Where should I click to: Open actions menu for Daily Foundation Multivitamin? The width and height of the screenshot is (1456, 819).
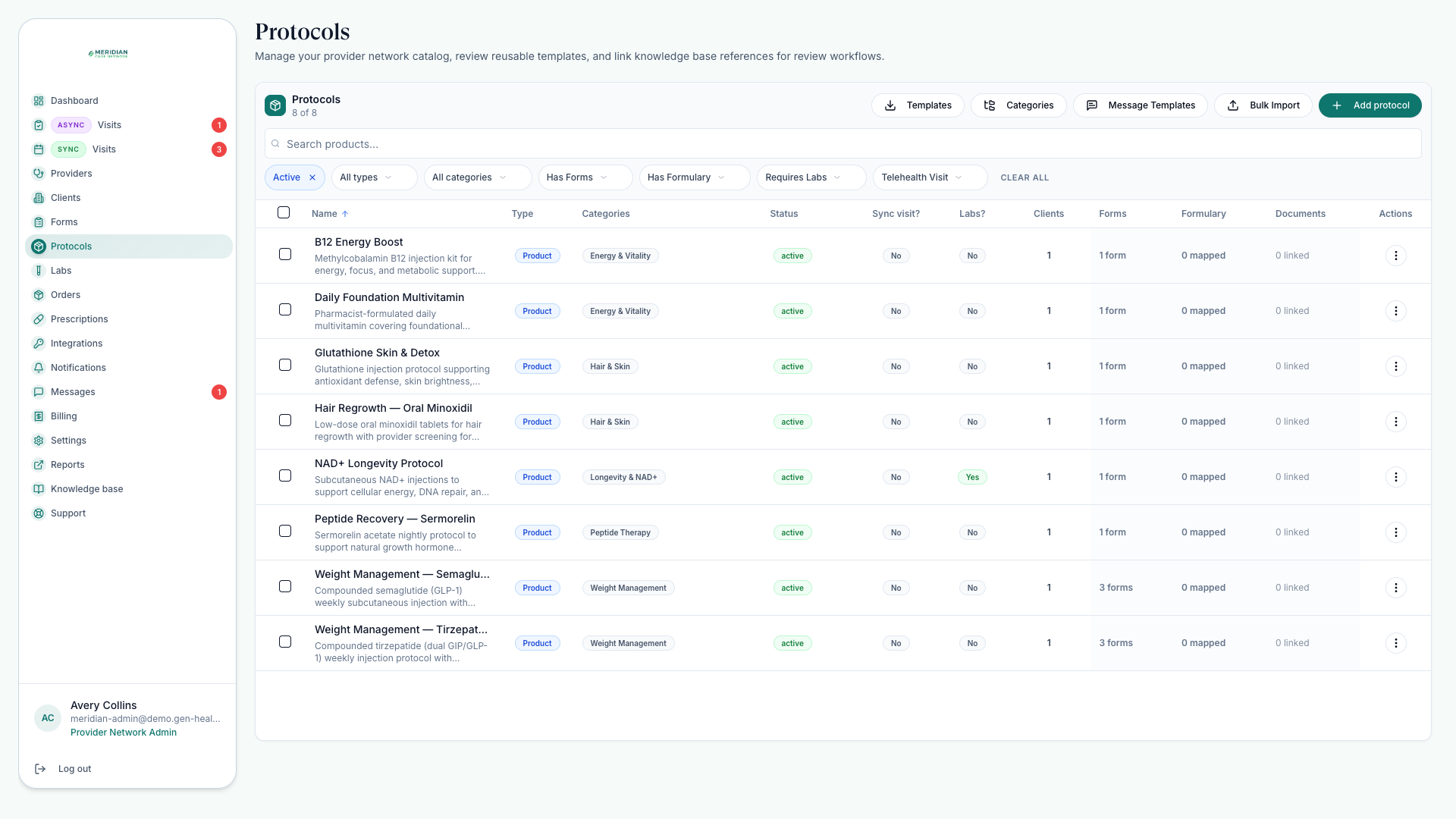pyautogui.click(x=1395, y=311)
